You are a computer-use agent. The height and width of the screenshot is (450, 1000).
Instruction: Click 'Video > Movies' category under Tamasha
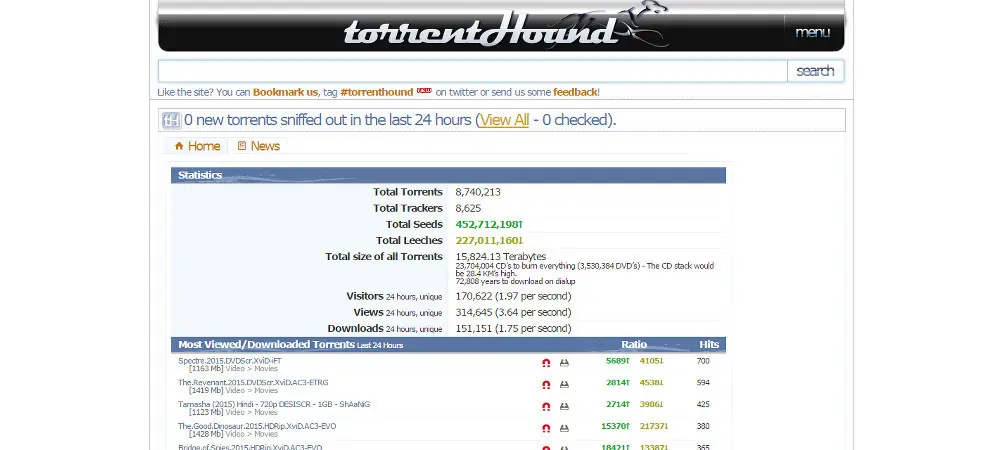[252, 412]
